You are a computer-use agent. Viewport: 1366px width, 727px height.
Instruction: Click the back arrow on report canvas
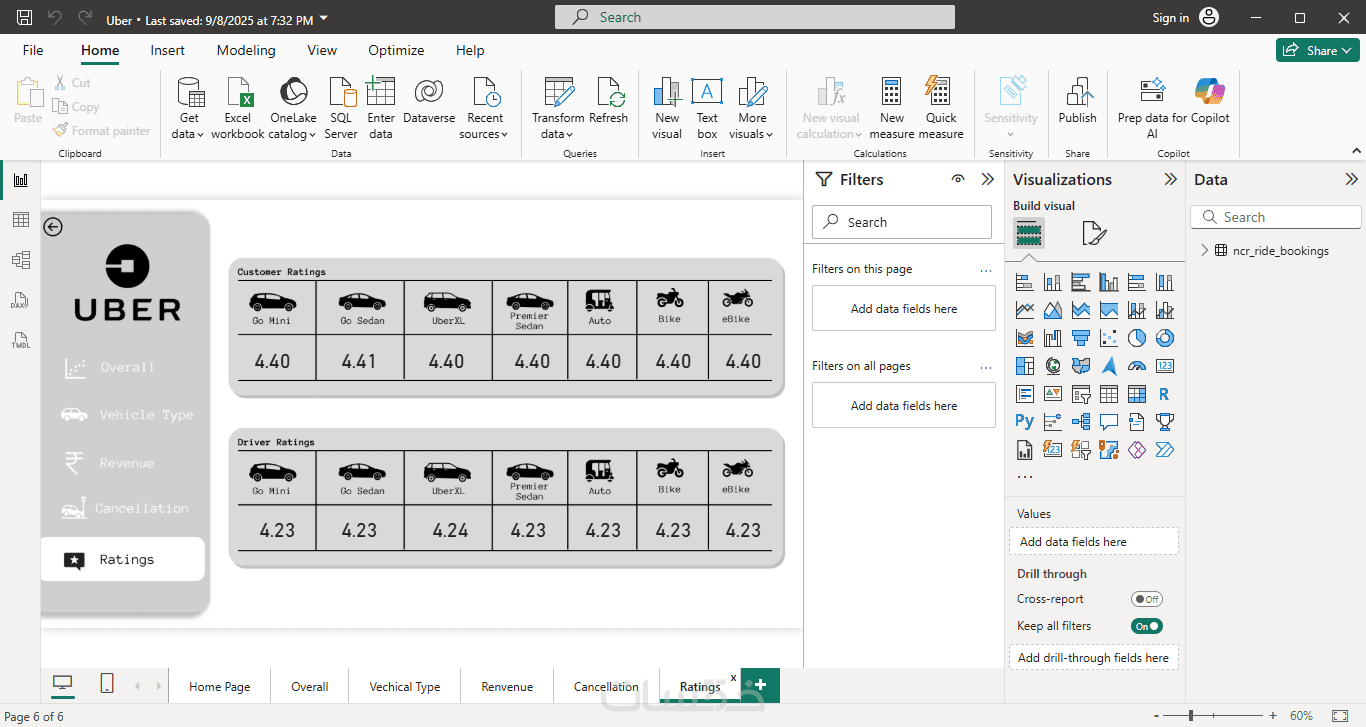click(53, 227)
